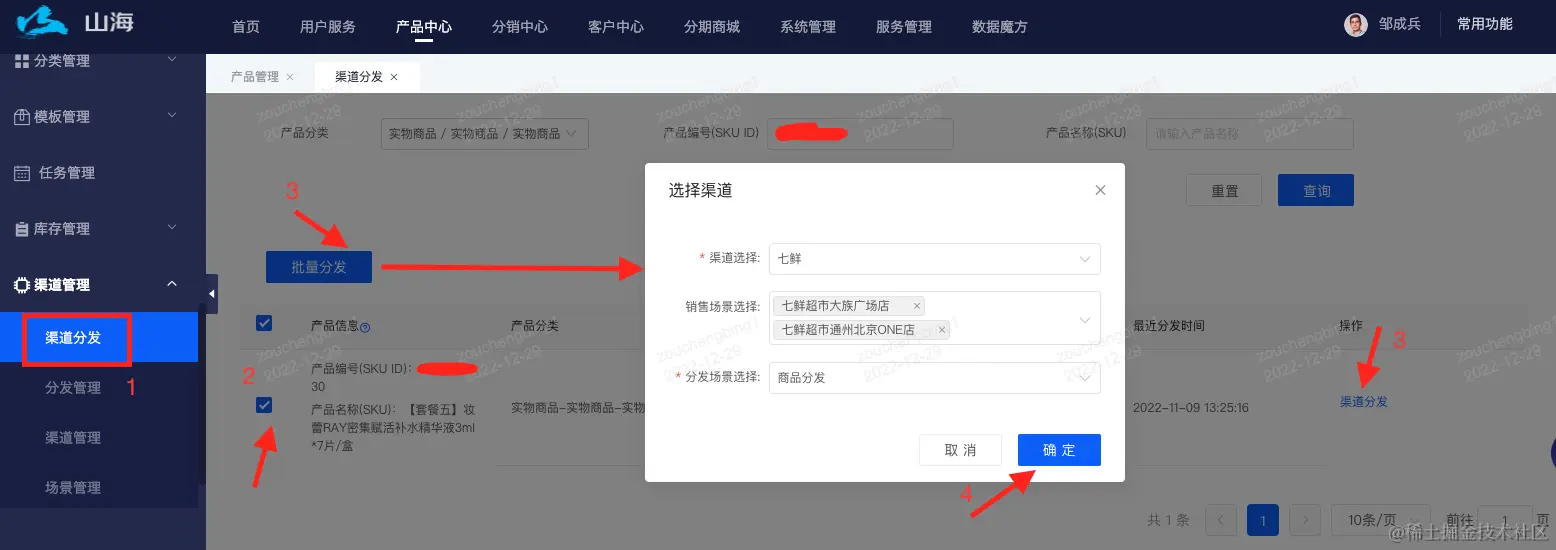Click the 渠道管理 gear icon

pyautogui.click(x=22, y=285)
